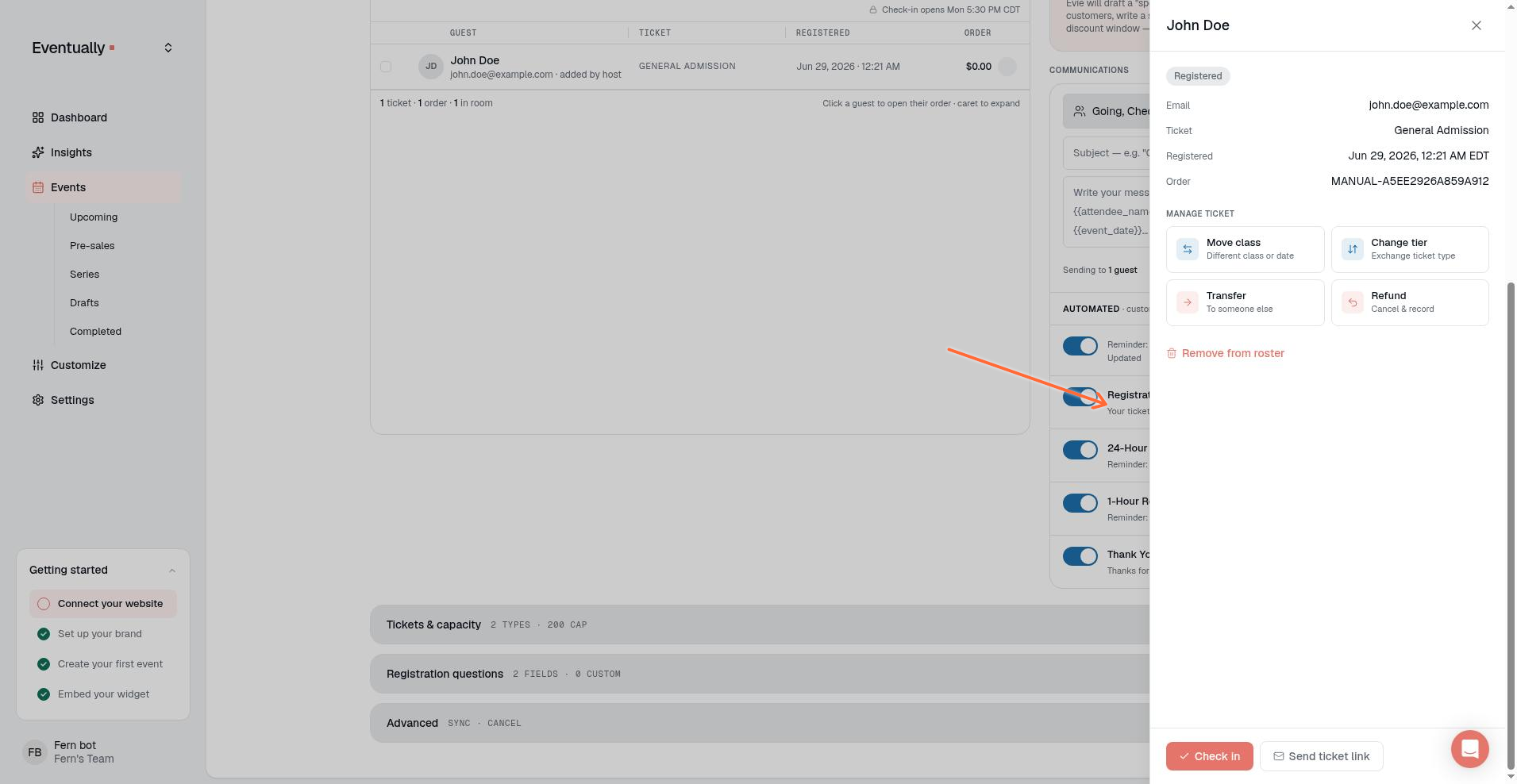Open Connect your website step
The height and width of the screenshot is (784, 1517).
click(103, 604)
